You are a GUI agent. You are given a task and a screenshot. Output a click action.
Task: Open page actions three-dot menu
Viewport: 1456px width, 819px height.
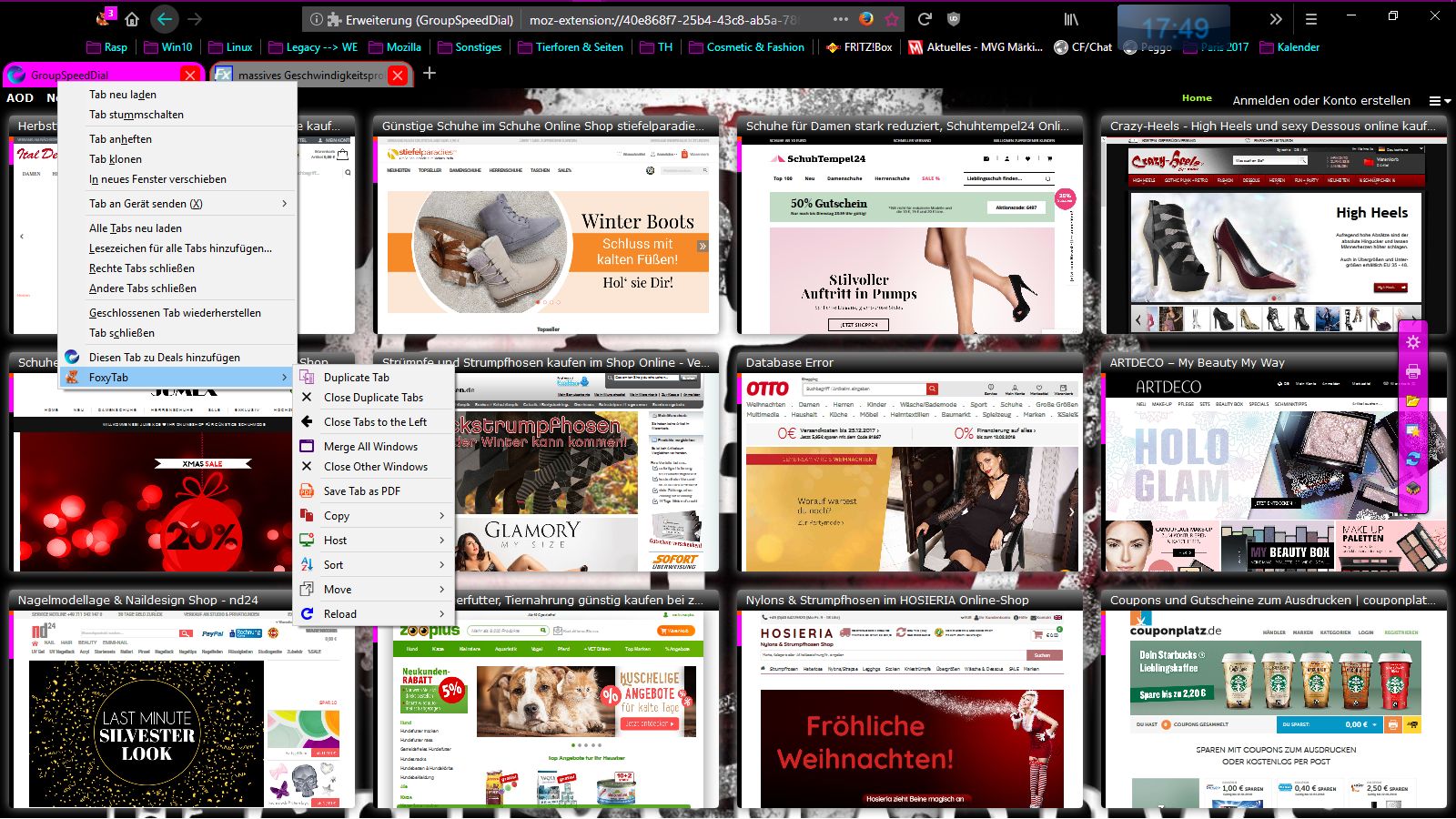point(841,18)
